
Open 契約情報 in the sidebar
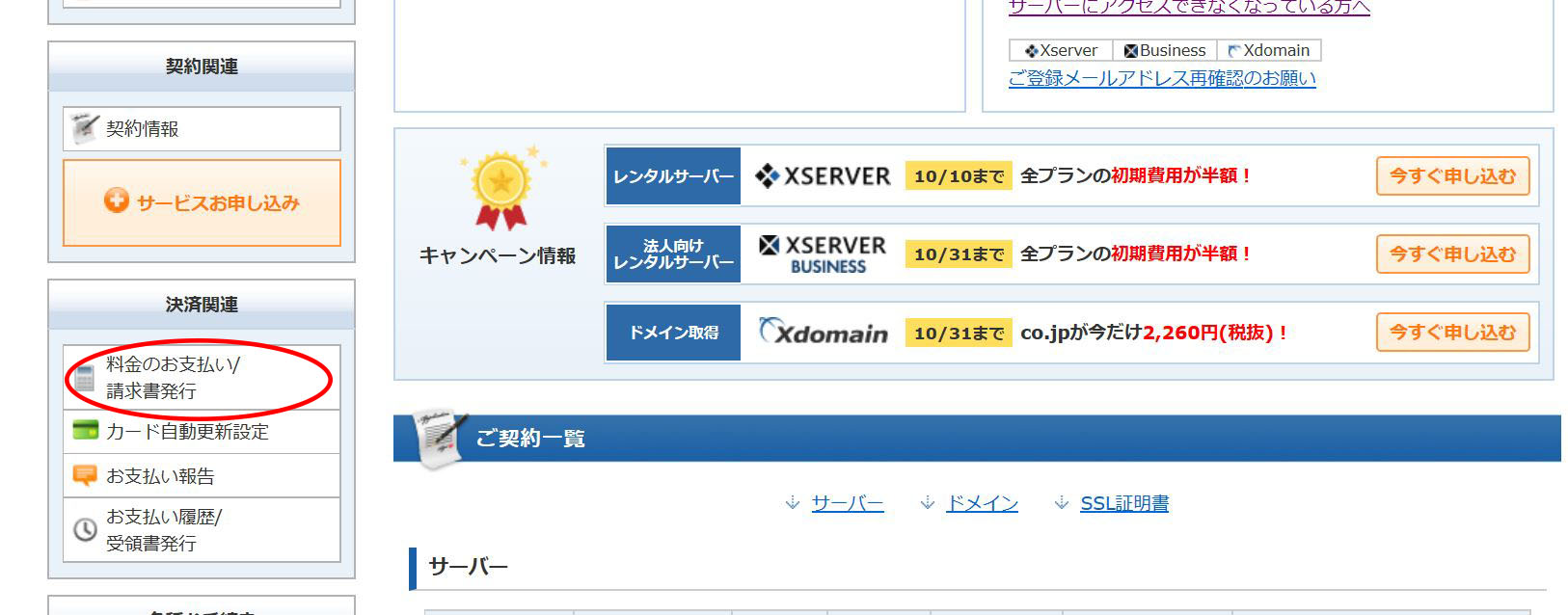coord(202,128)
